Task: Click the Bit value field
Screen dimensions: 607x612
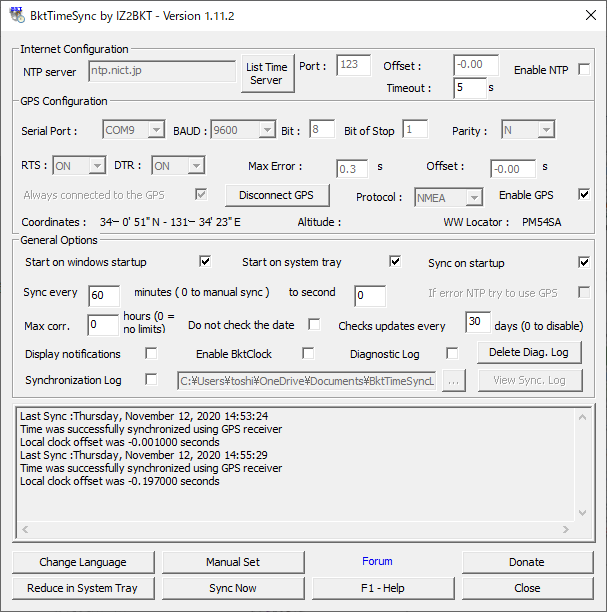Action: coord(322,129)
